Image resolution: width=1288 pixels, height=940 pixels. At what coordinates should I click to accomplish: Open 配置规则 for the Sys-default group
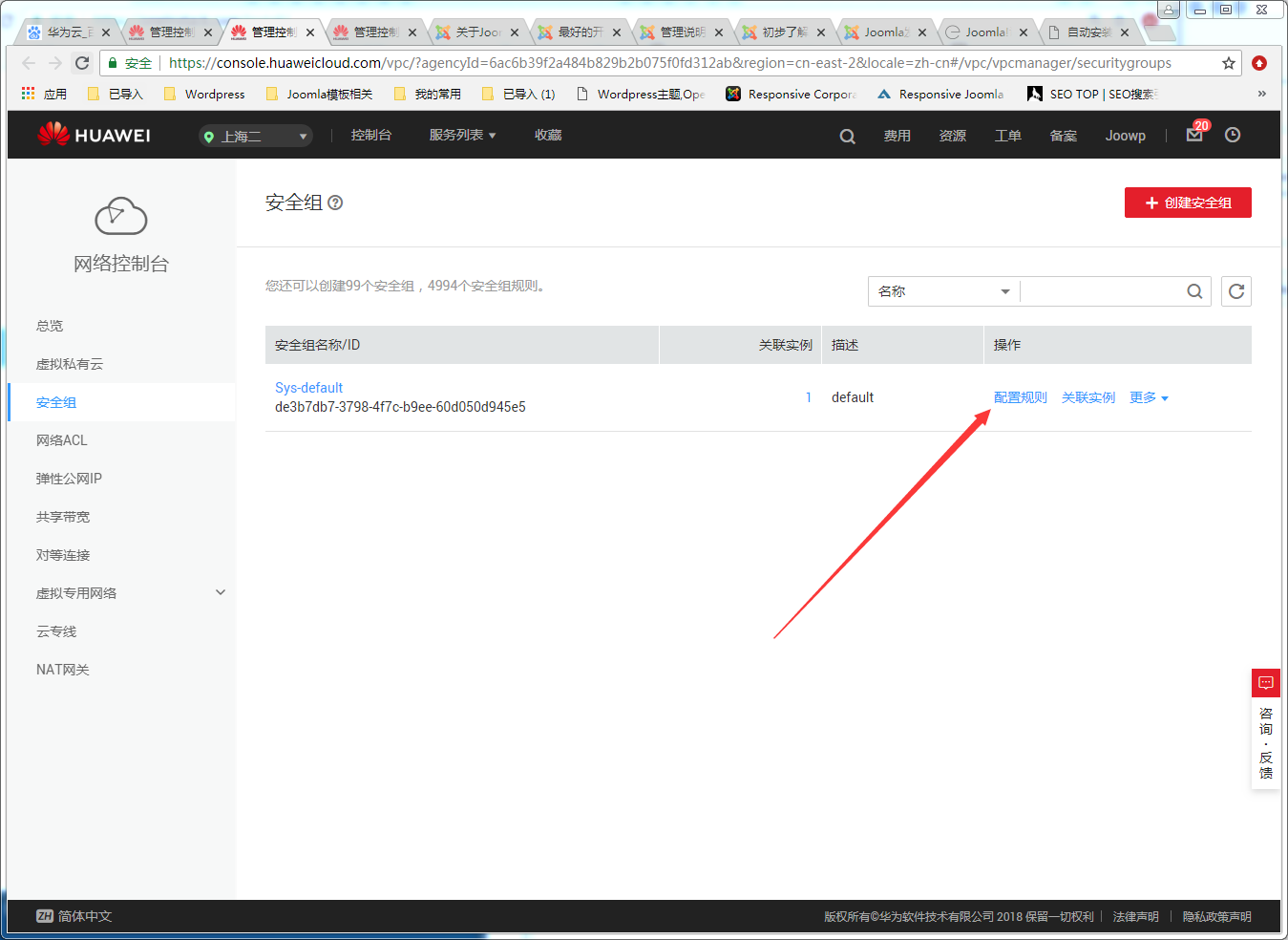(x=1020, y=396)
